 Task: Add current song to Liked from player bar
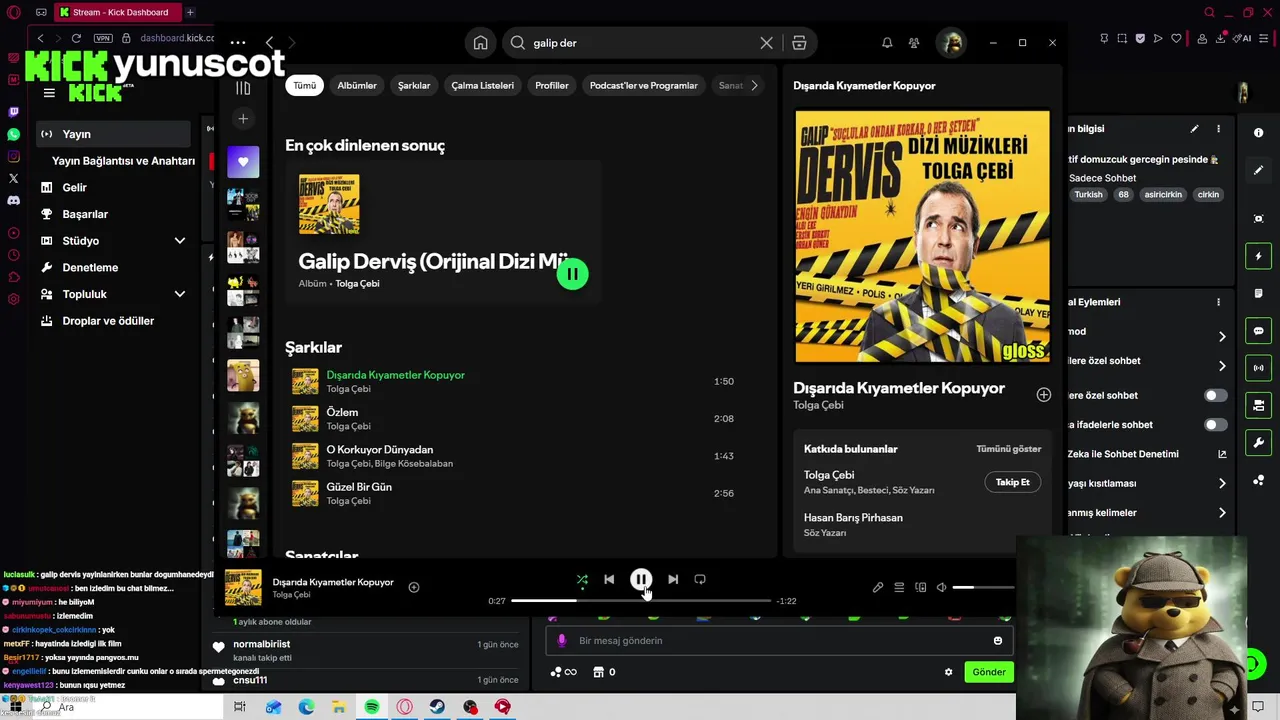tap(414, 587)
